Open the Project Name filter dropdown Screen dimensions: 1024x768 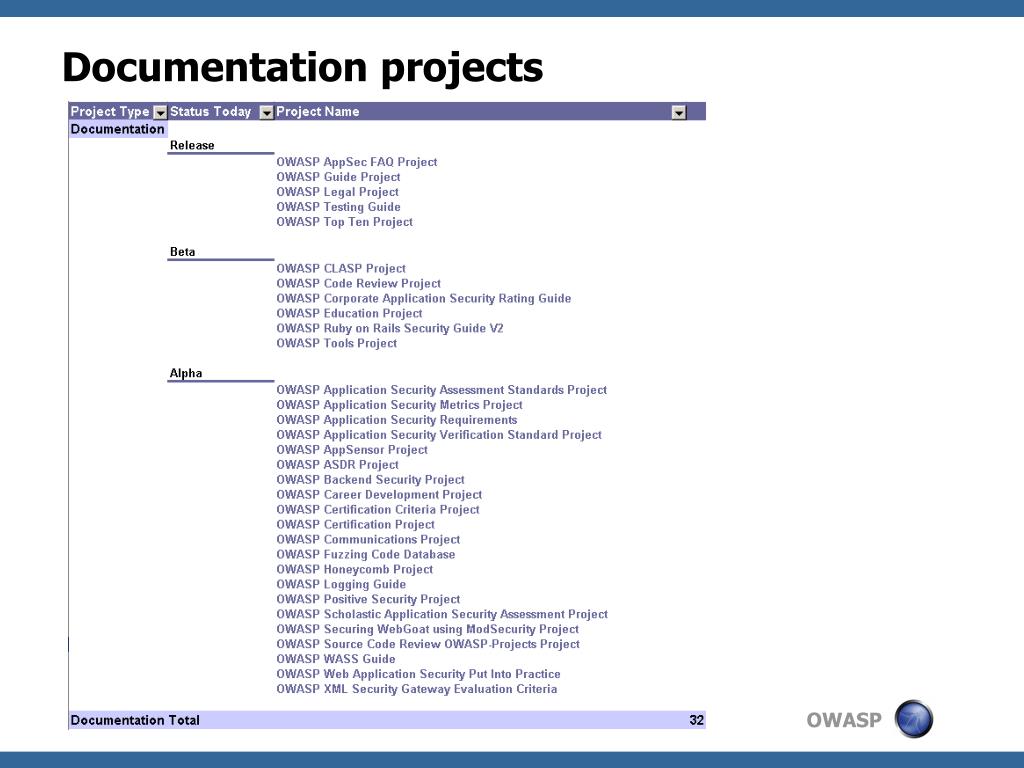[679, 112]
